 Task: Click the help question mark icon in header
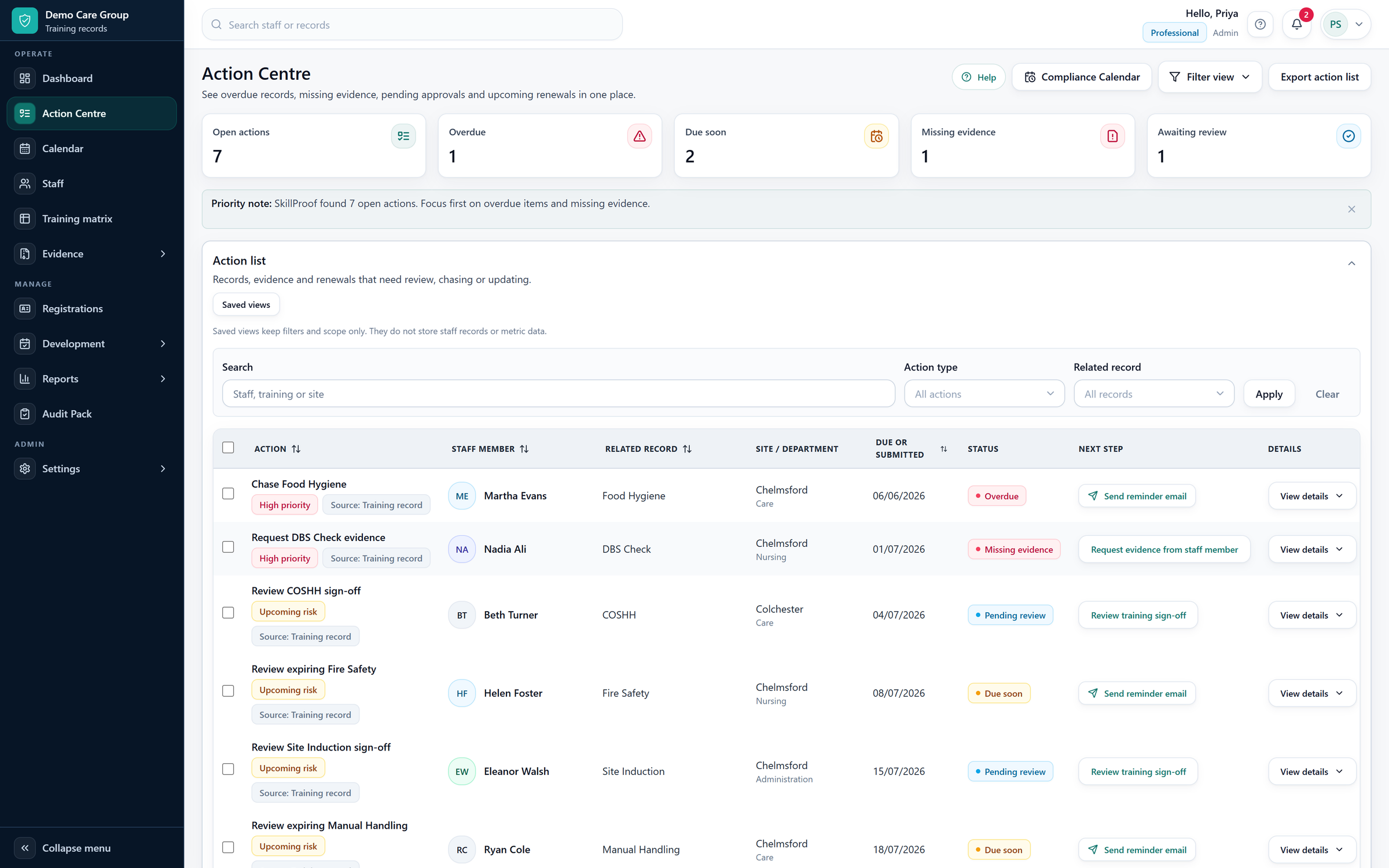coord(1260,24)
